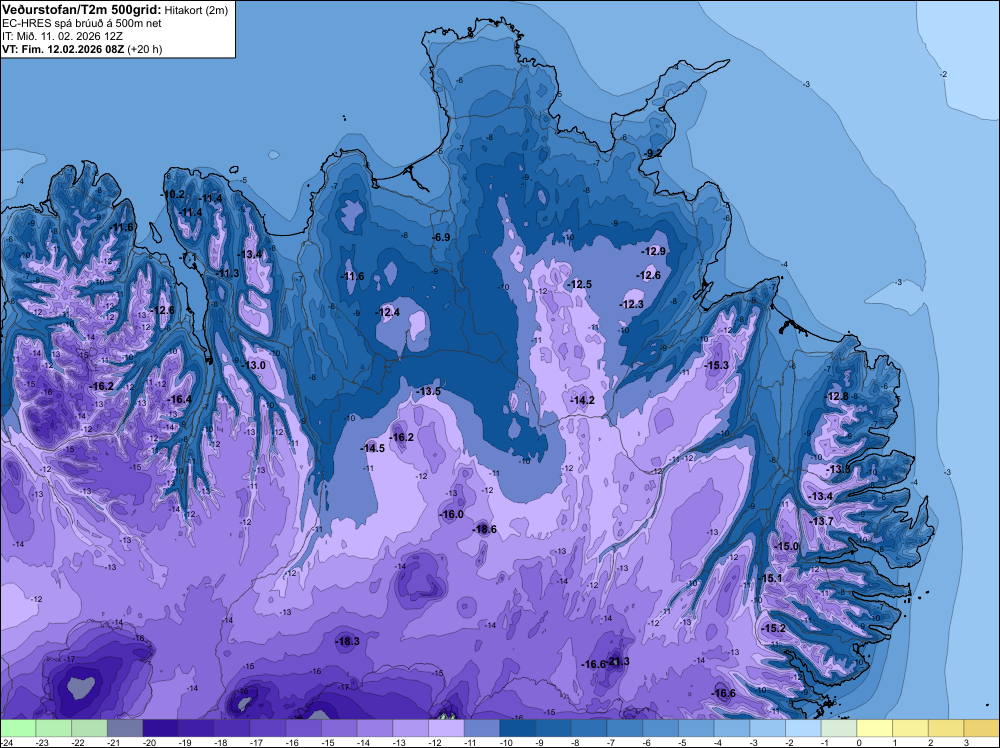Screen dimensions: 1000x748
Task: Click the -15.2 temperature value
Action: pyautogui.click(x=773, y=629)
